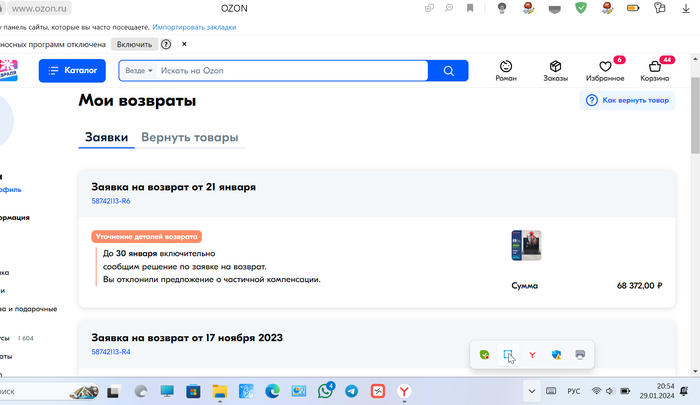
Task: Click the battery saver icon in toolbar
Action: (633, 8)
